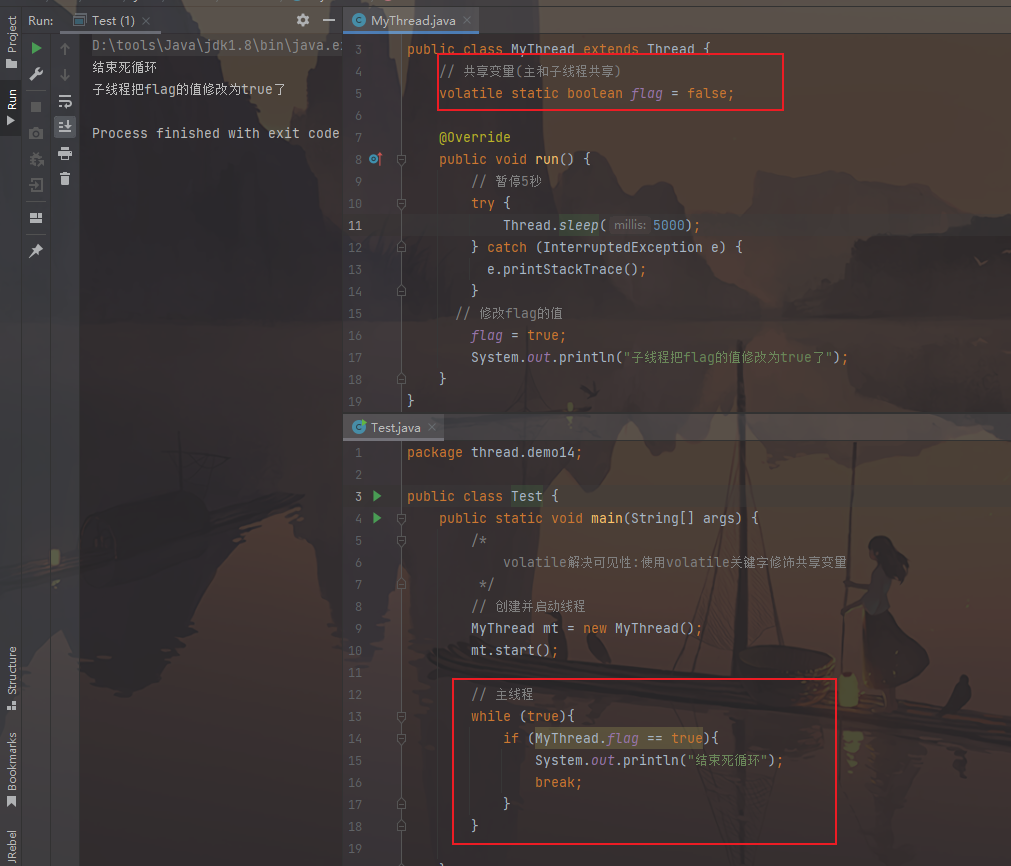1011x866 pixels.
Task: Select the Test.java editor tab
Action: click(x=395, y=427)
